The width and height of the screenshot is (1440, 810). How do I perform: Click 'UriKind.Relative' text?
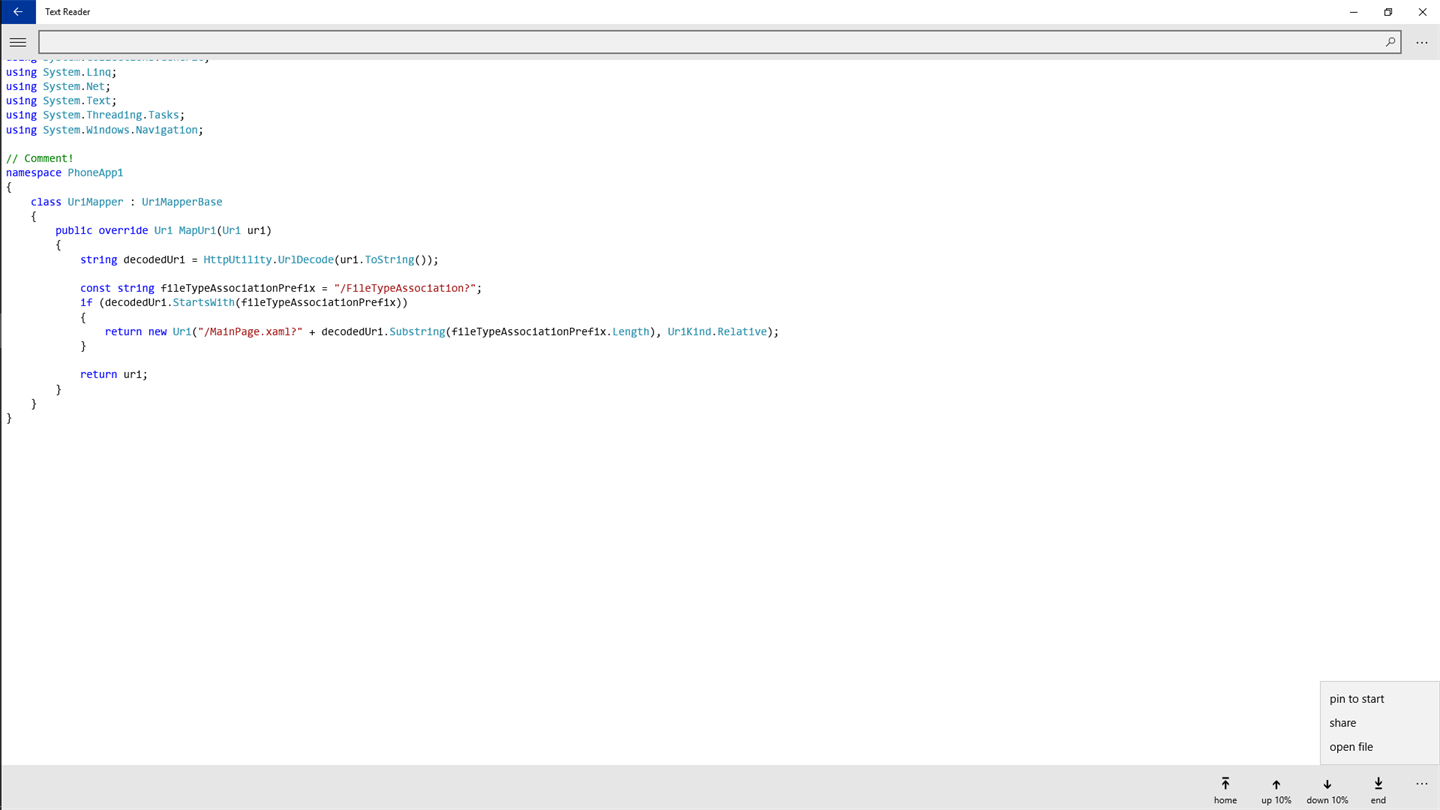[717, 332]
